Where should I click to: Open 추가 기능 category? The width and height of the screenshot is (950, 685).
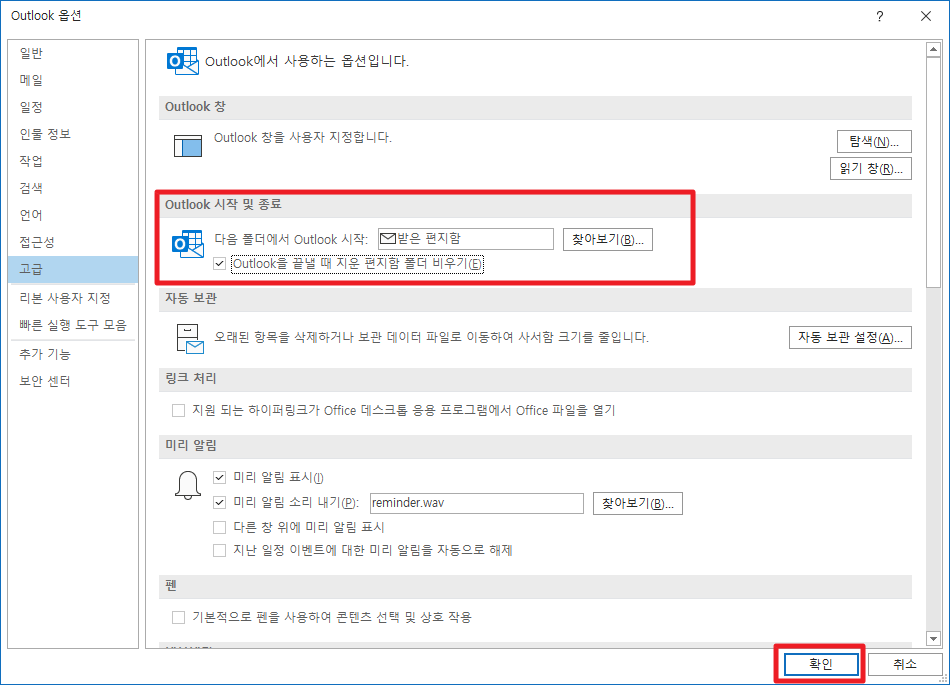73,354
